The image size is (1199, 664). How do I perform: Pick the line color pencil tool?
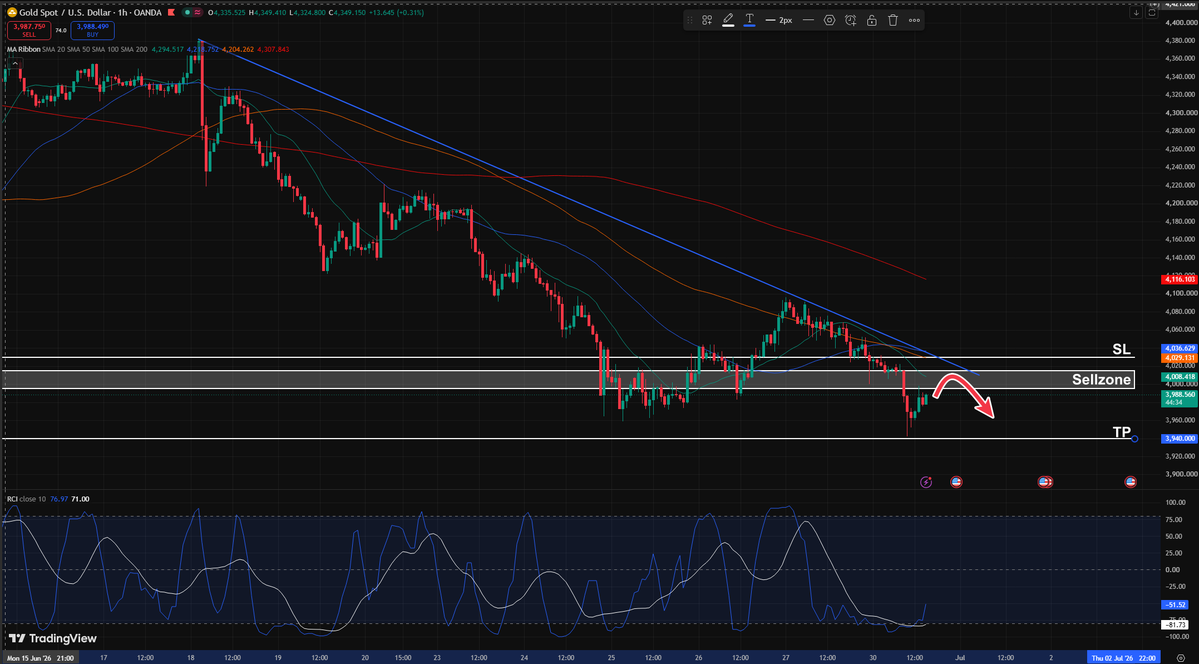point(728,20)
